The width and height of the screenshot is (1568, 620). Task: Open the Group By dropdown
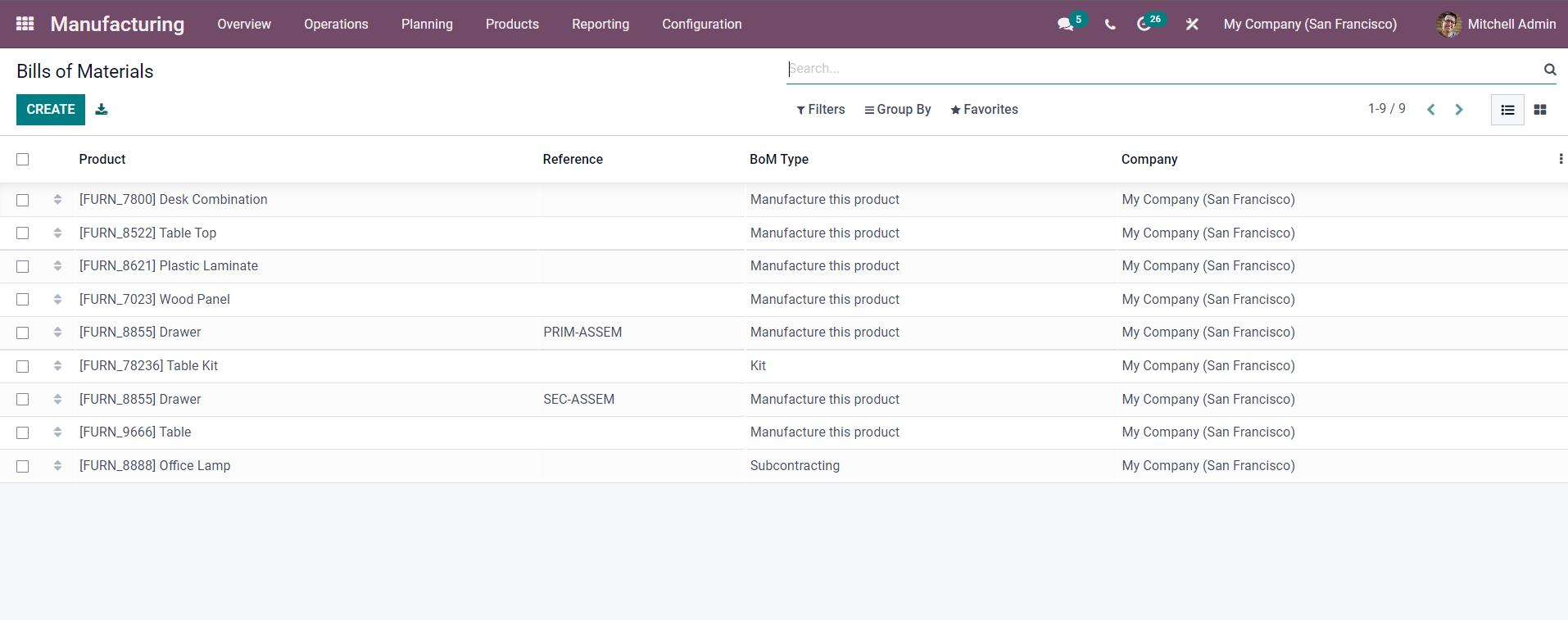pos(898,110)
